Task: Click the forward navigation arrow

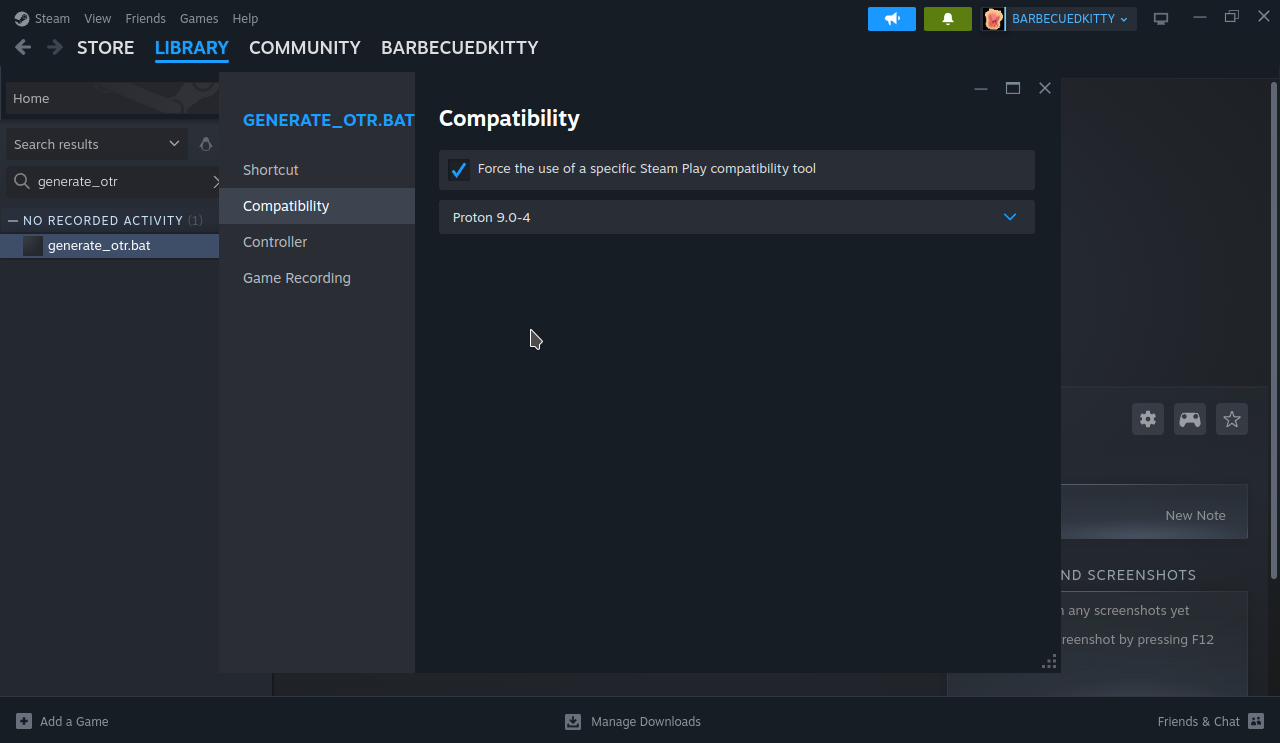Action: pyautogui.click(x=55, y=48)
